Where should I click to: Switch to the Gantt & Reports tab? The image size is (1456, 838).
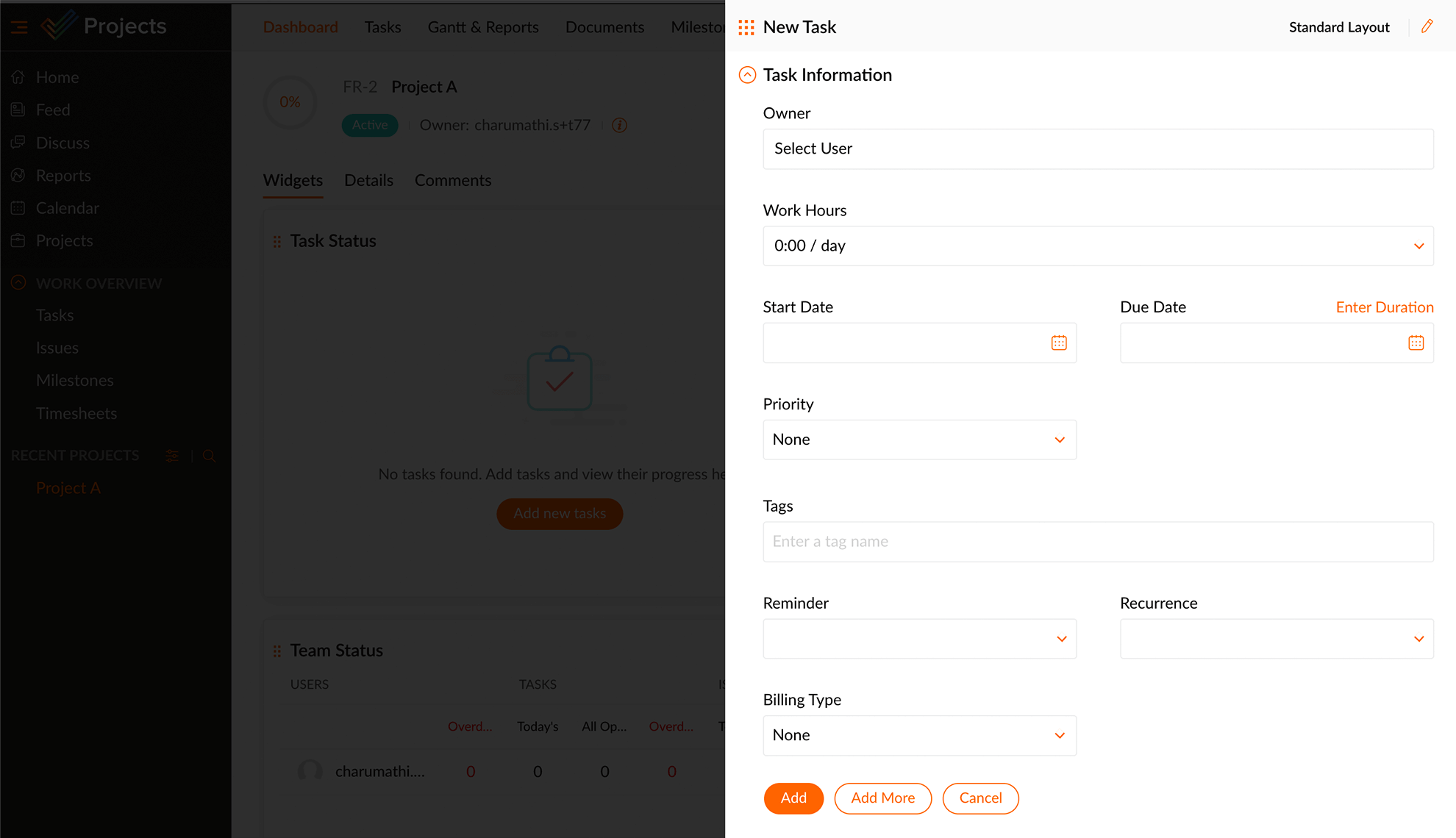pos(483,27)
